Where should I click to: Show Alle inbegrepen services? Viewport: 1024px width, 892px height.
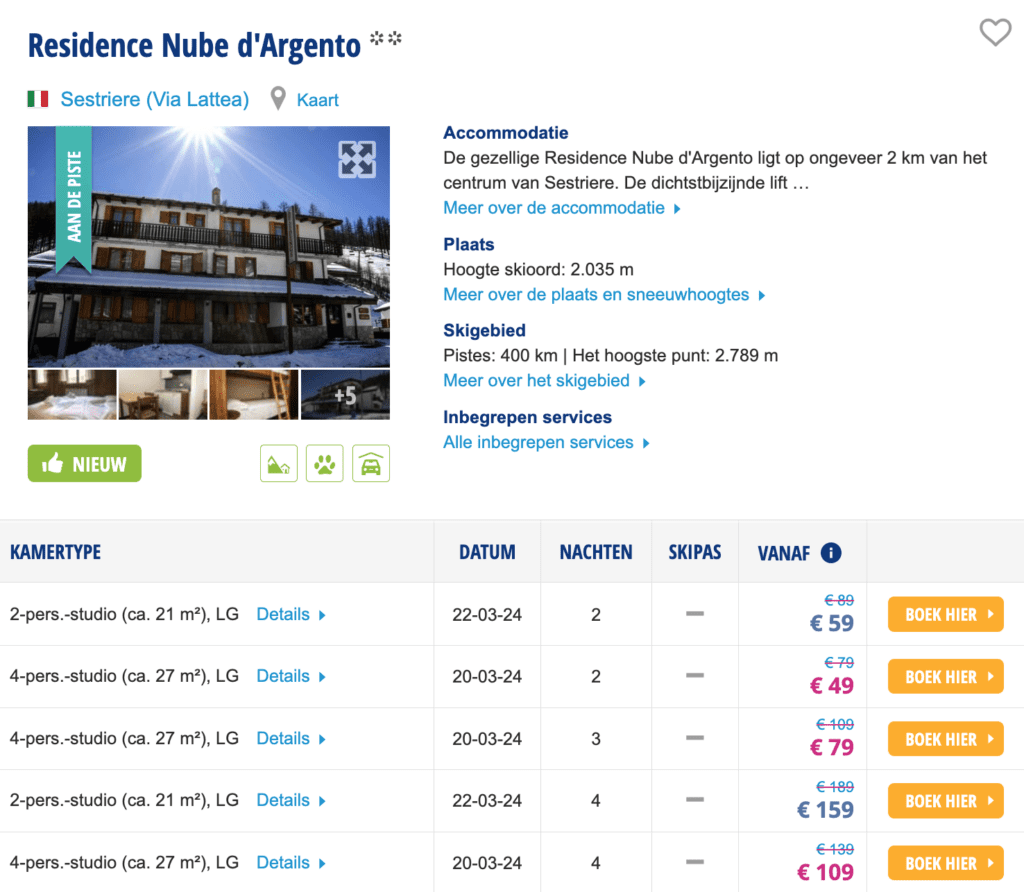click(x=546, y=443)
